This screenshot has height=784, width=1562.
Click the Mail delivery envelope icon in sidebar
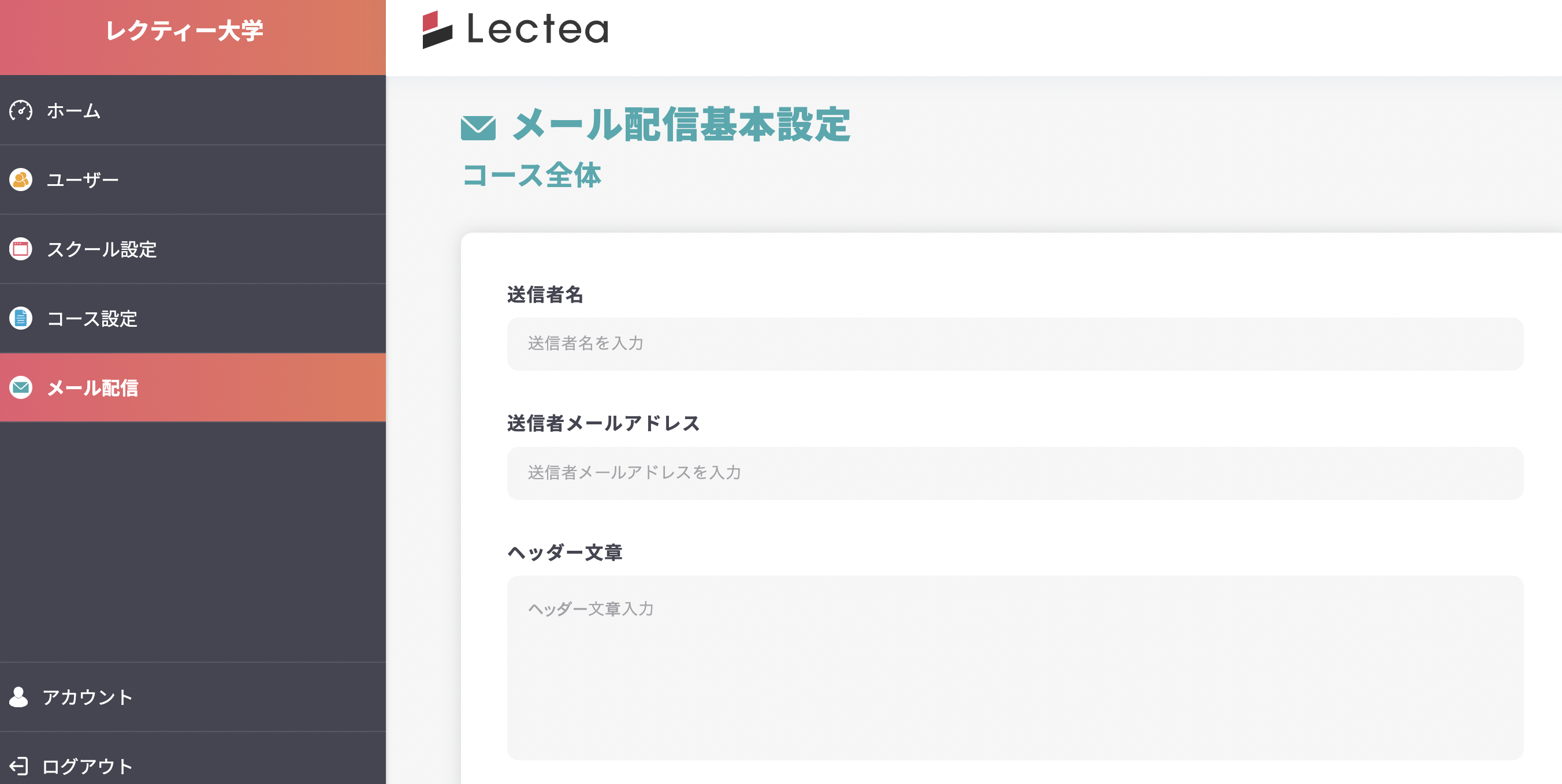(21, 388)
